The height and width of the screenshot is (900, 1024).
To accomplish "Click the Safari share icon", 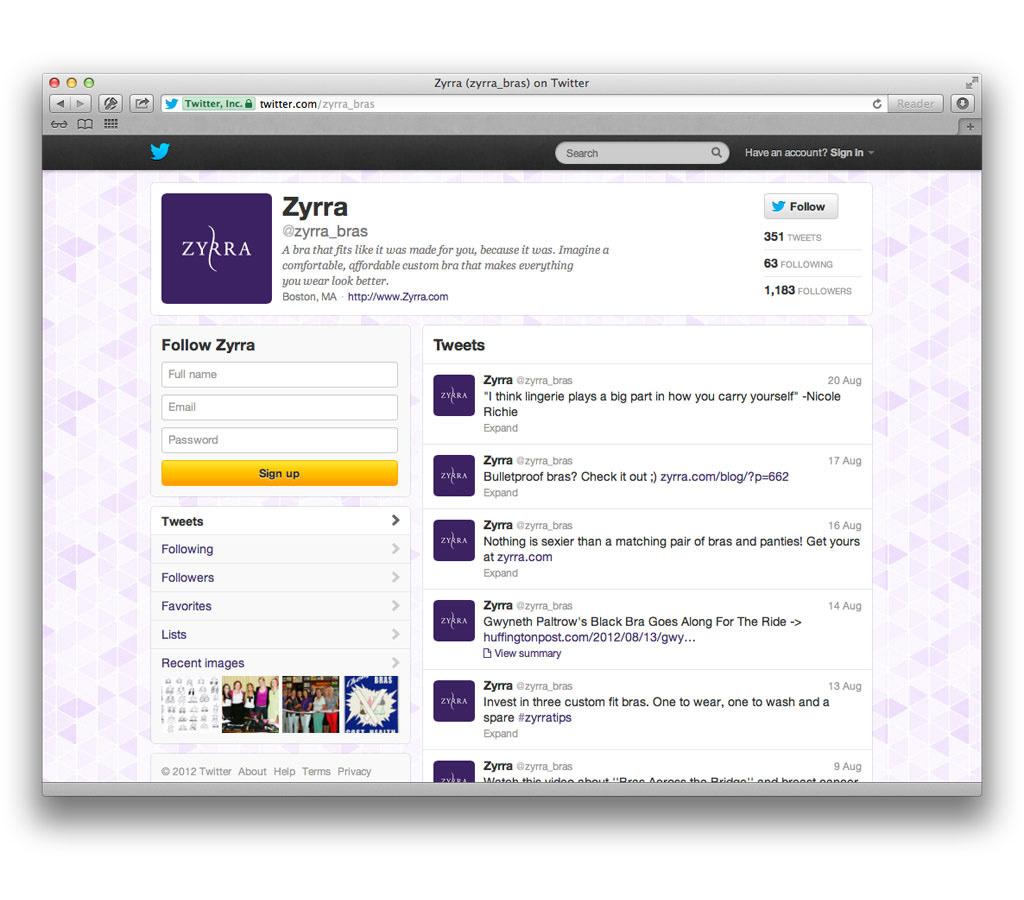I will 141,103.
